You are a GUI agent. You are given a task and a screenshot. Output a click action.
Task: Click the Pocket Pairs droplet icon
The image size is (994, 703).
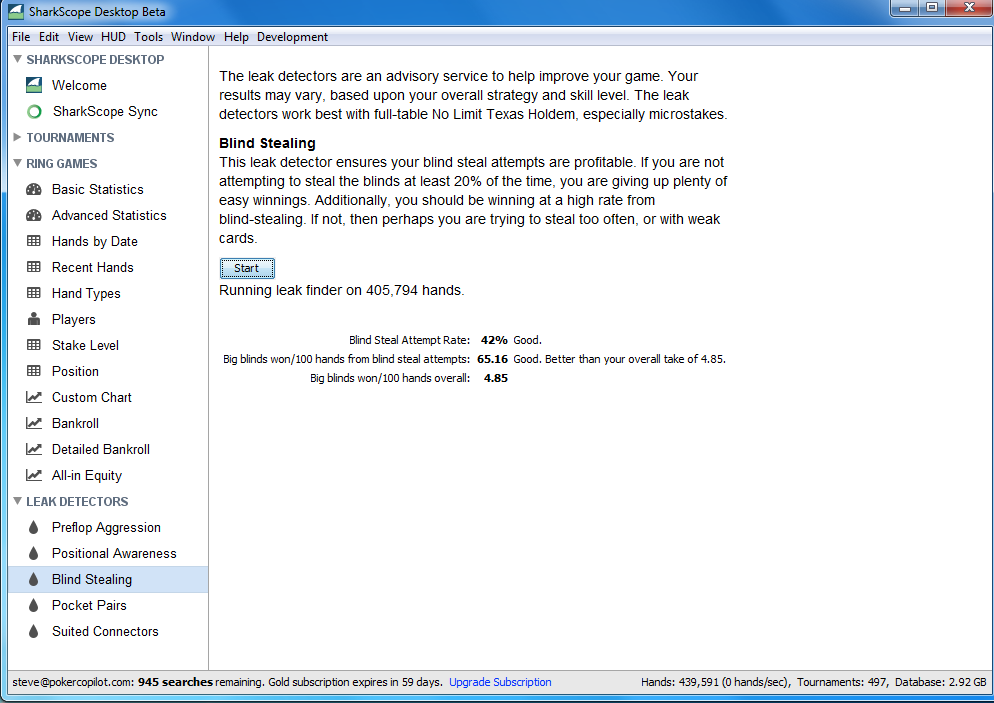(x=34, y=605)
